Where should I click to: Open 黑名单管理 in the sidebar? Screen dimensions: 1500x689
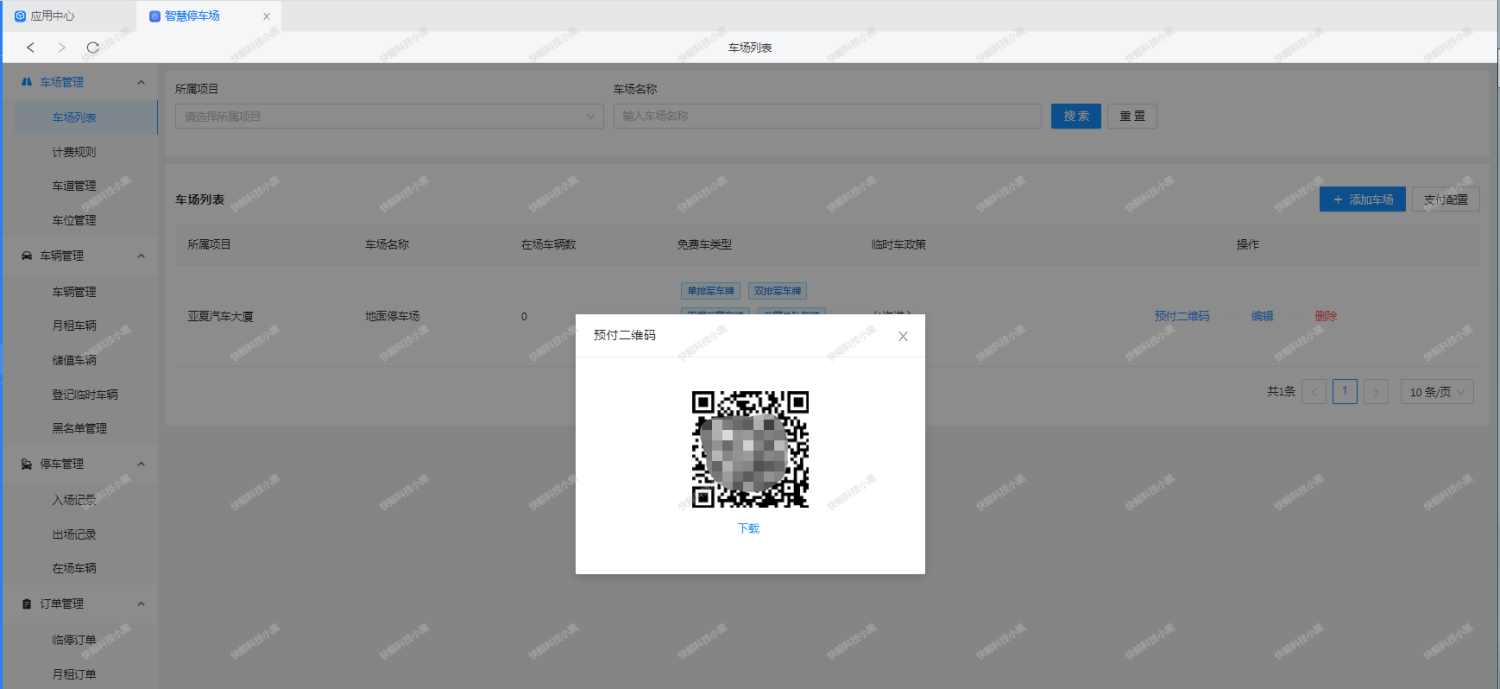pos(78,428)
